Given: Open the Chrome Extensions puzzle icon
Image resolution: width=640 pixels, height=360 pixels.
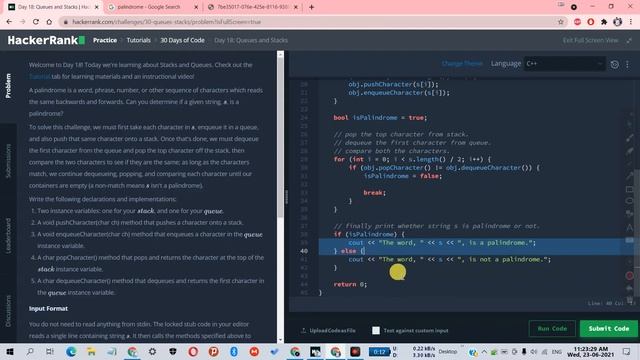Looking at the screenshot, I should [x=604, y=22].
